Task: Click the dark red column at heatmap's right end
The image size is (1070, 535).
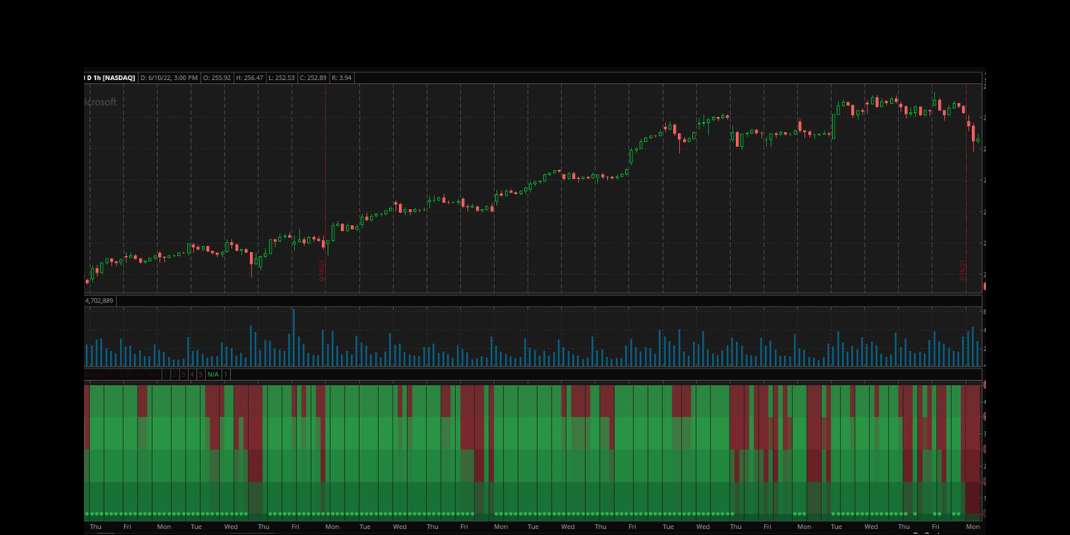Action: tap(972, 450)
